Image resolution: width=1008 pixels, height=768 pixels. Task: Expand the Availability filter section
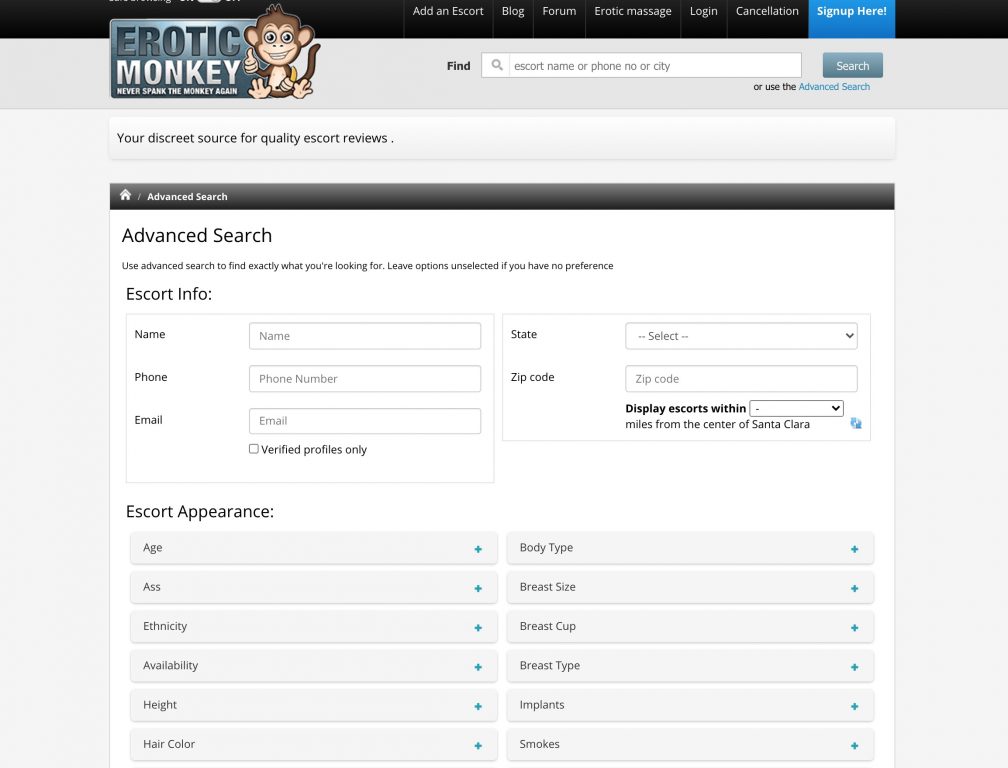(314, 666)
